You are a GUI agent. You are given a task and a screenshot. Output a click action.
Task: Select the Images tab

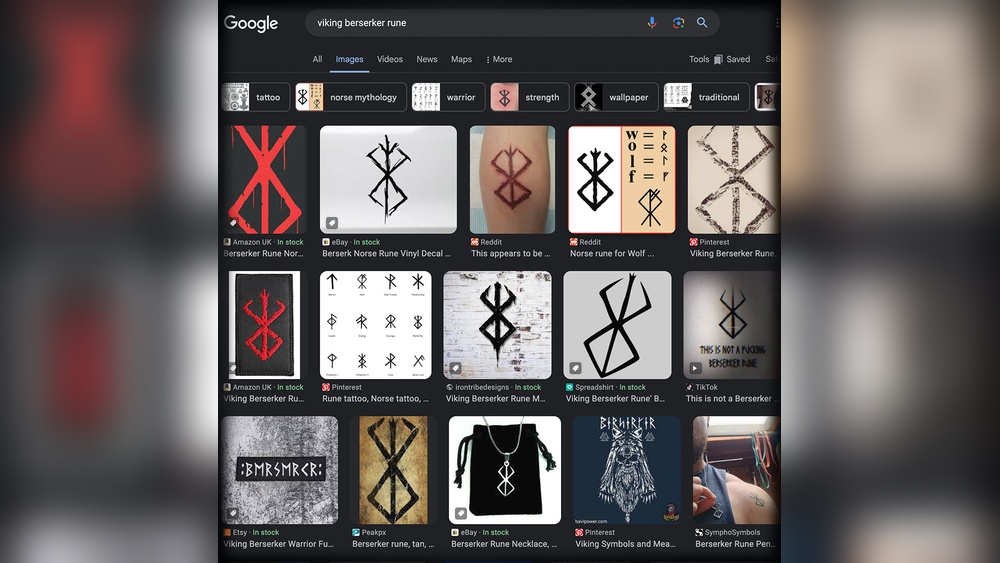click(349, 59)
